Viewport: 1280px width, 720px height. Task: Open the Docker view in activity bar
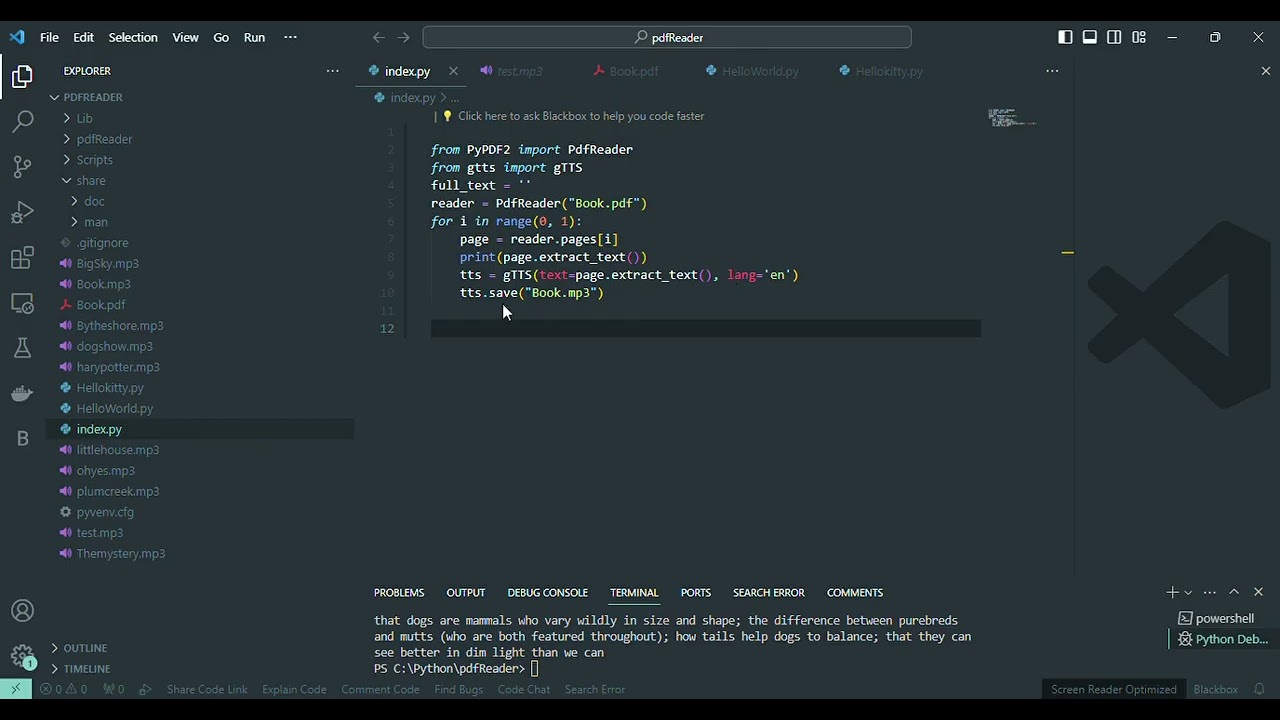(22, 393)
